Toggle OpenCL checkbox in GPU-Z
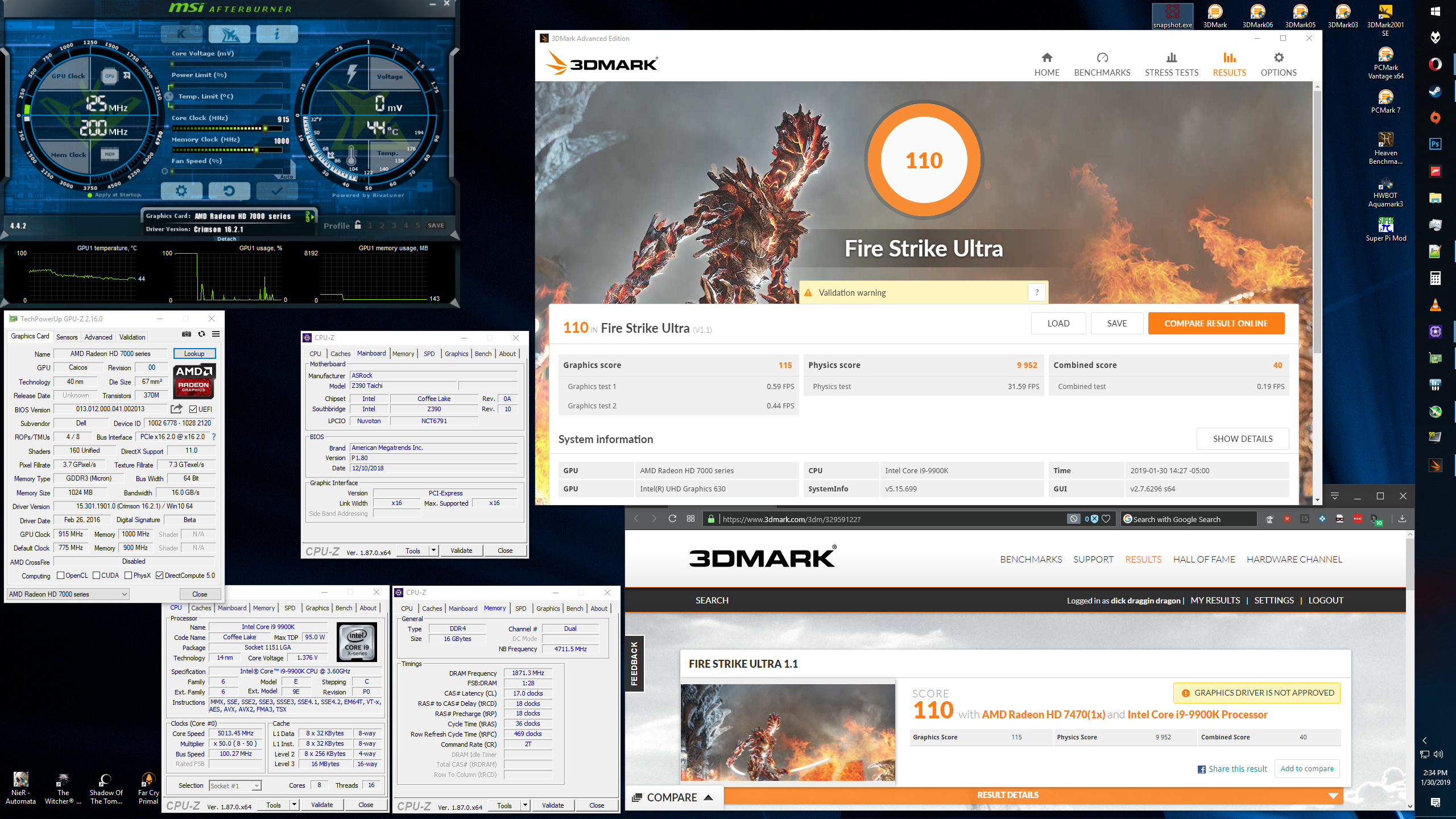Image resolution: width=1456 pixels, height=819 pixels. (60, 576)
